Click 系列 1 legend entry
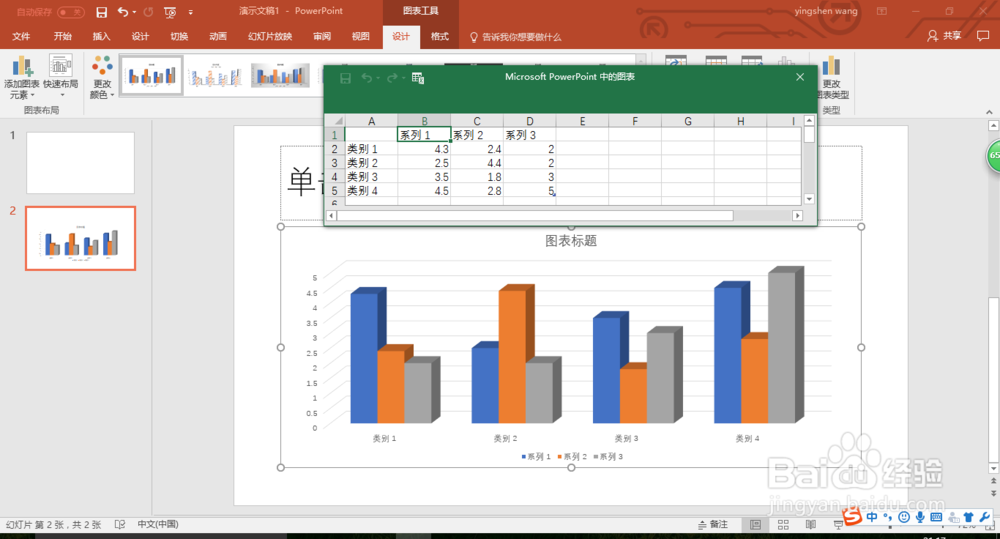This screenshot has width=1000, height=539. tap(536, 457)
